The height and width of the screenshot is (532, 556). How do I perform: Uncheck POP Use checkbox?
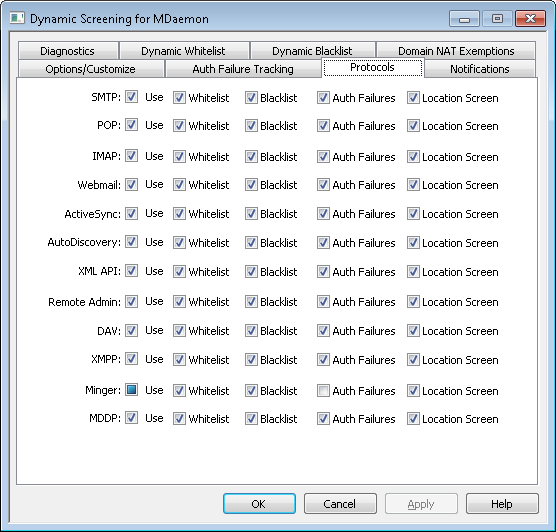tap(132, 125)
